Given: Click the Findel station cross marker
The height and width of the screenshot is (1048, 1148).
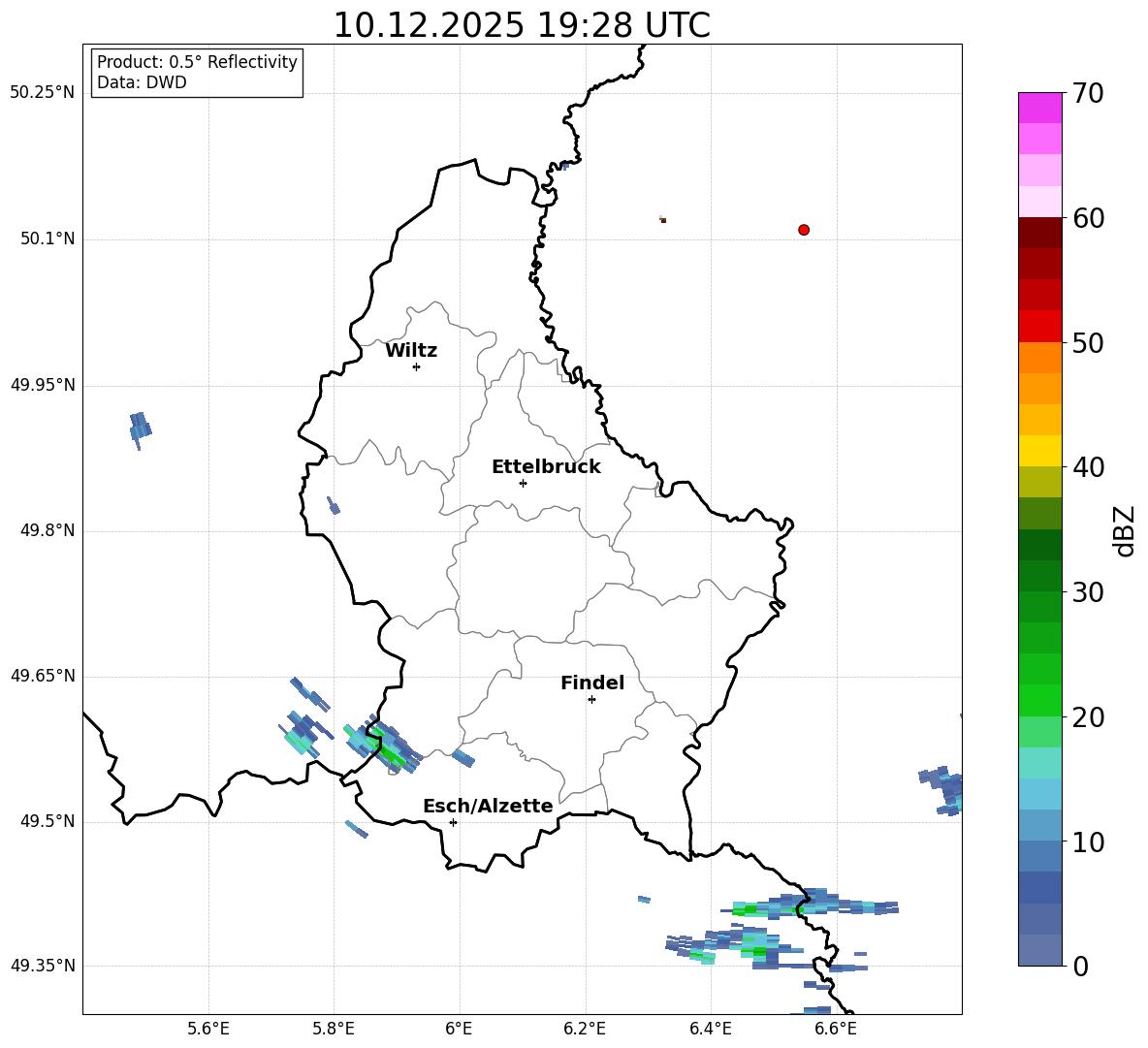Looking at the screenshot, I should pos(591,700).
